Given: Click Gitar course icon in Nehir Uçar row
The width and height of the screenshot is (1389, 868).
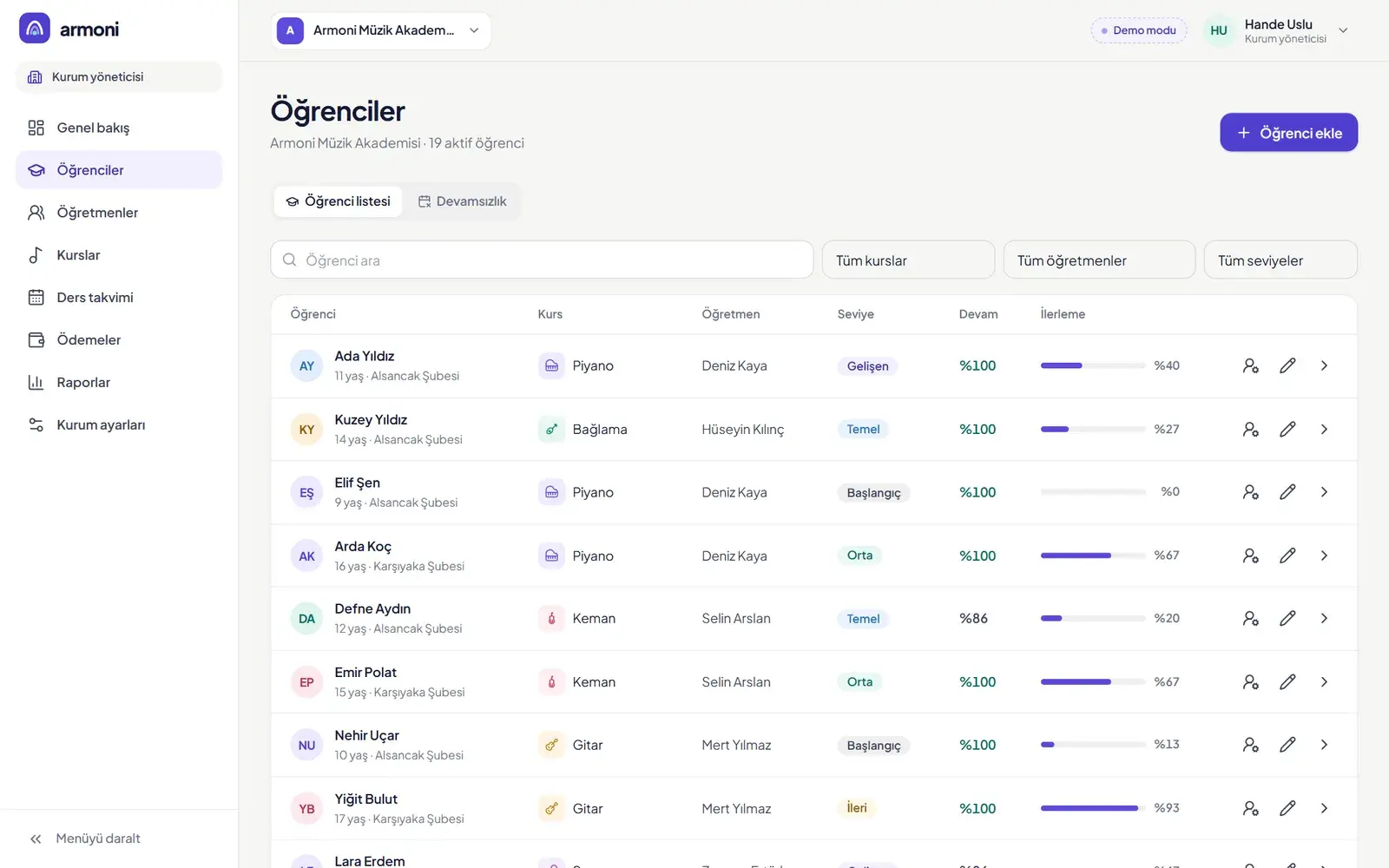Looking at the screenshot, I should (x=551, y=745).
